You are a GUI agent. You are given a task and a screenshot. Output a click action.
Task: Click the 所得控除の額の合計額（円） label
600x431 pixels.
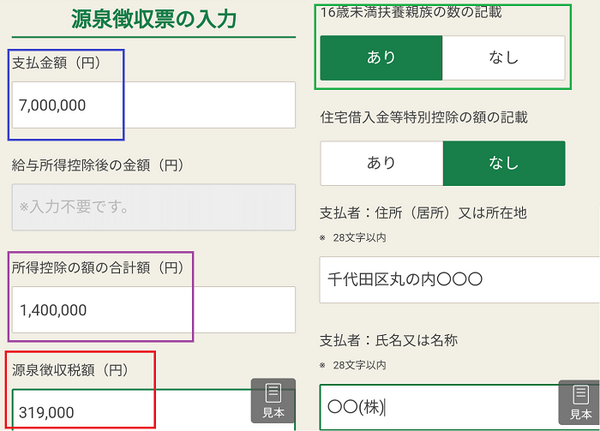[98, 268]
